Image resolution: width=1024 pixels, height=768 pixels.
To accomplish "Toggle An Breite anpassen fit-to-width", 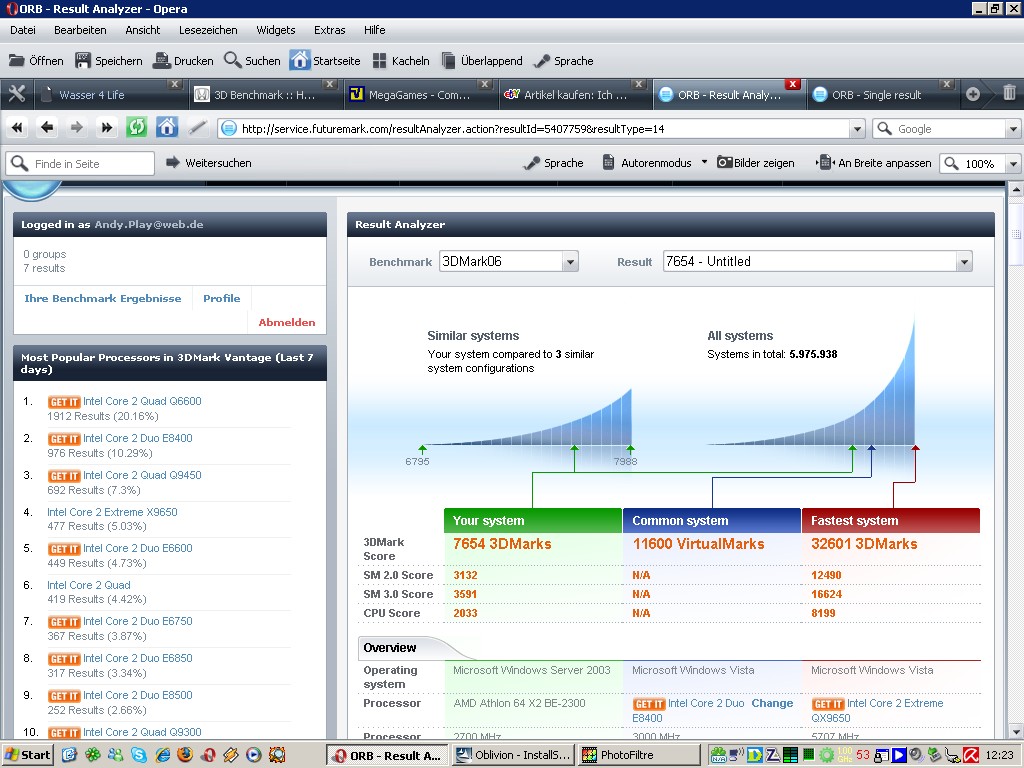I will click(874, 163).
